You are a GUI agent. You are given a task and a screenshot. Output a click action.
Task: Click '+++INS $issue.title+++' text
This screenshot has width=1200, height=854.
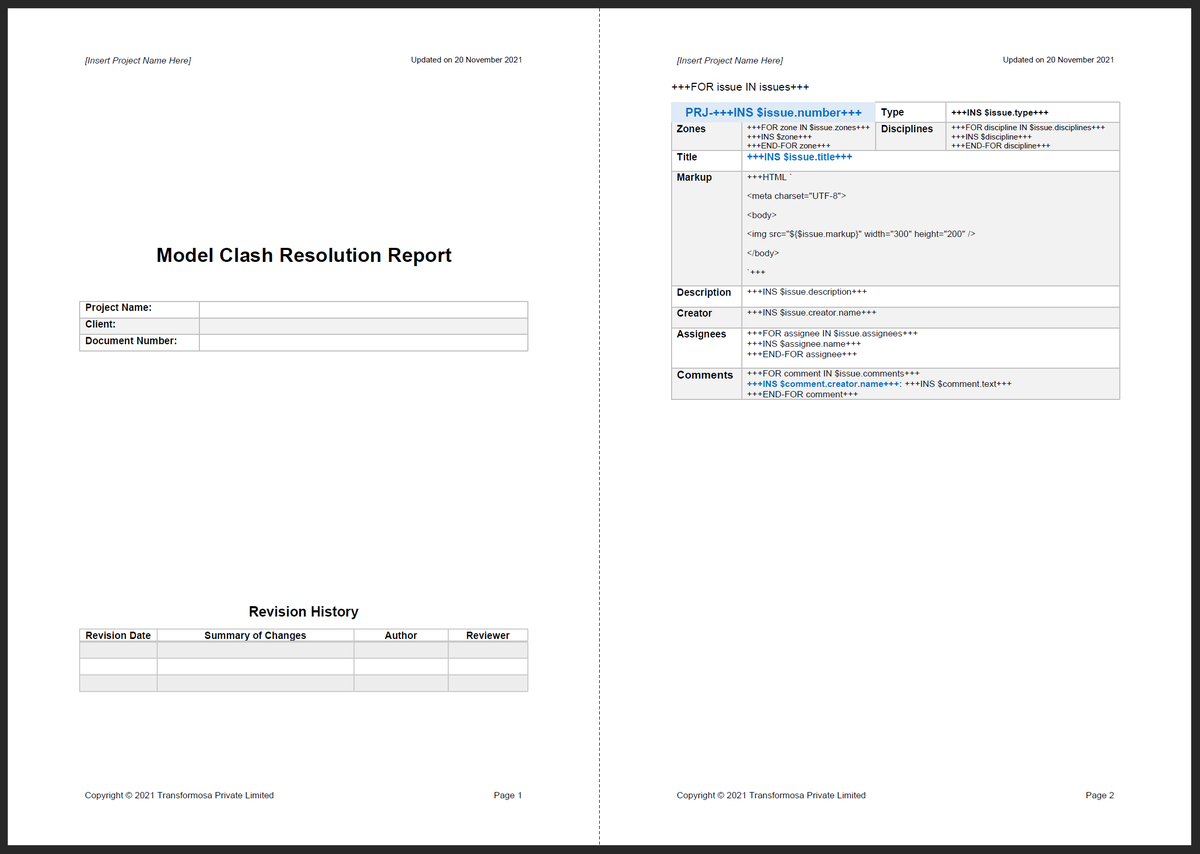pos(799,157)
